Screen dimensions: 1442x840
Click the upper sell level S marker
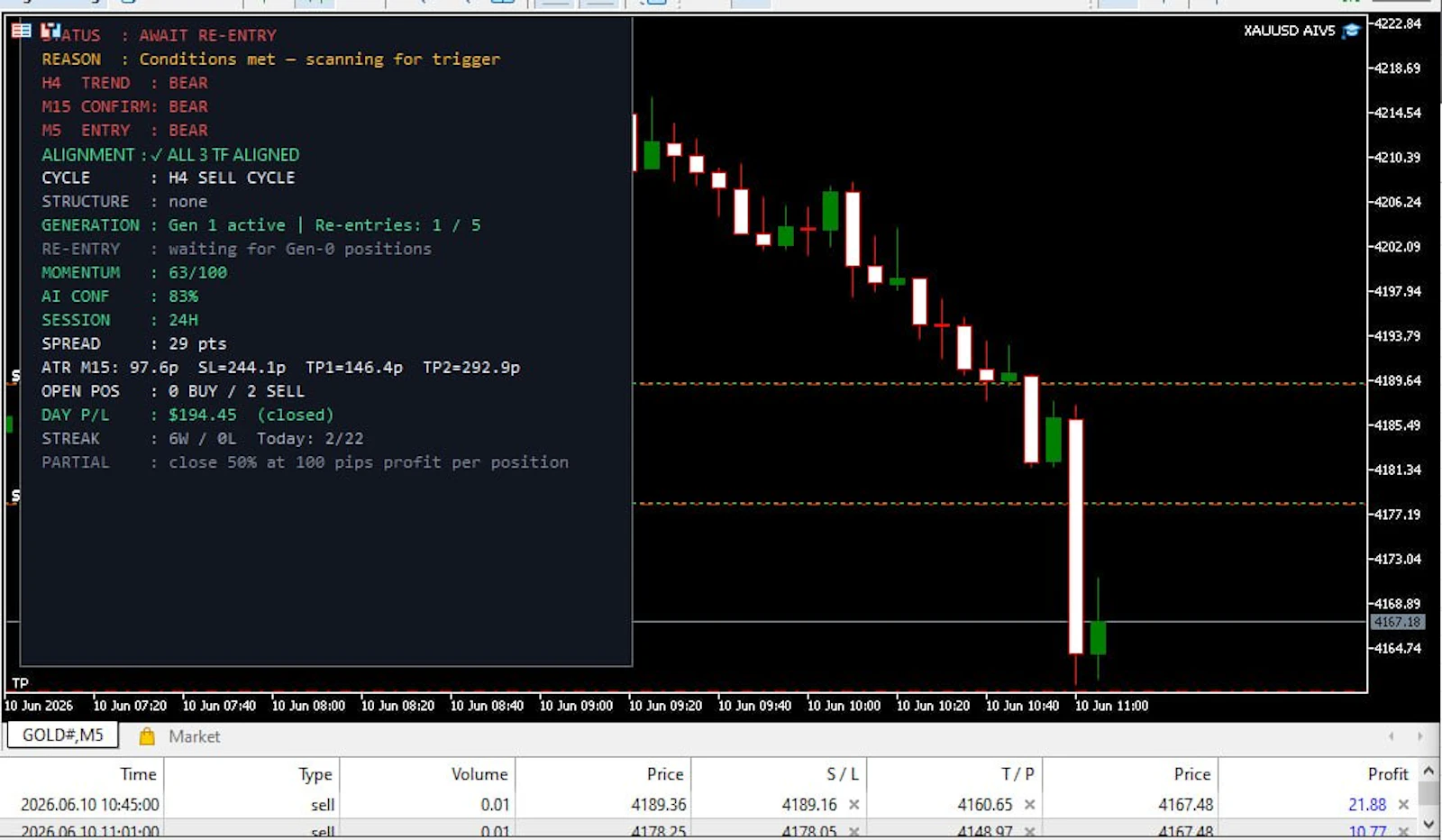[x=15, y=376]
